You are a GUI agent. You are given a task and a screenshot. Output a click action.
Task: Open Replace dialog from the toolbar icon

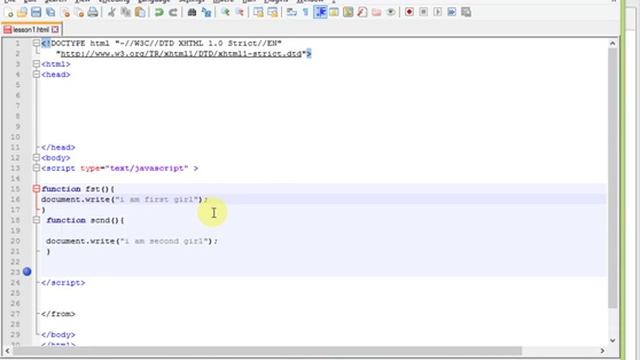(207, 12)
